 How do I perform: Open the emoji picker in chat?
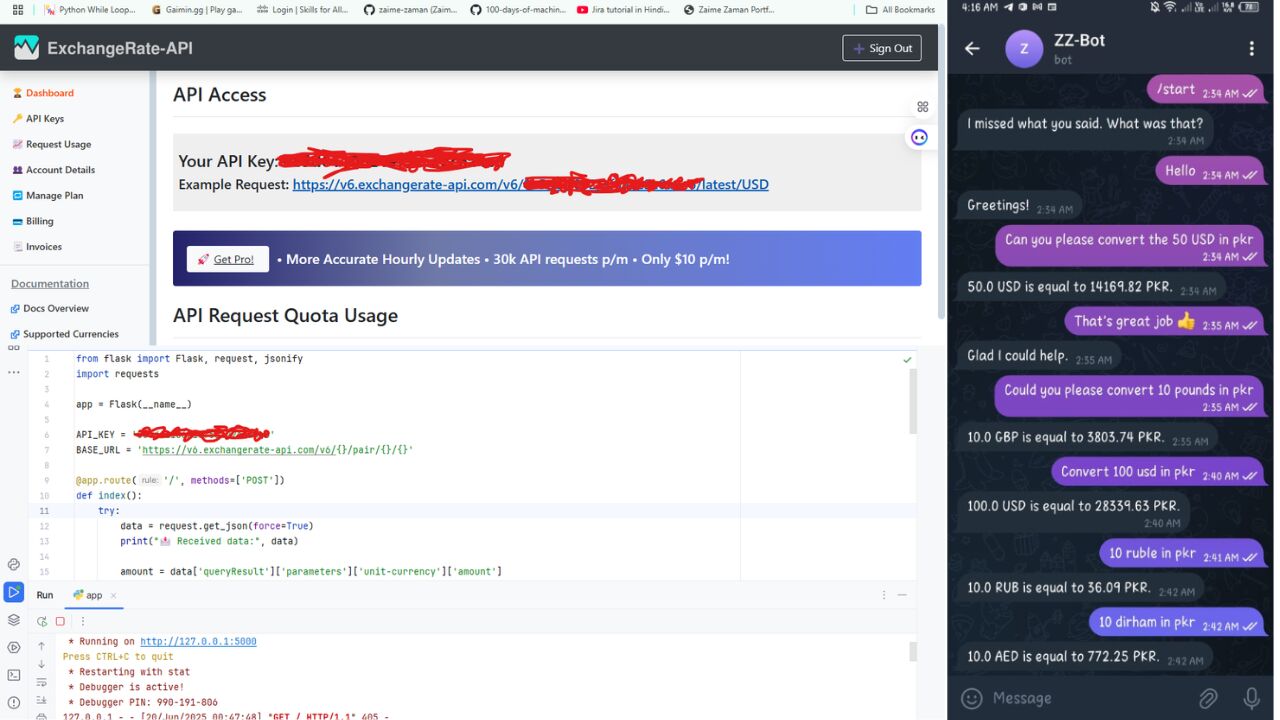pos(970,698)
